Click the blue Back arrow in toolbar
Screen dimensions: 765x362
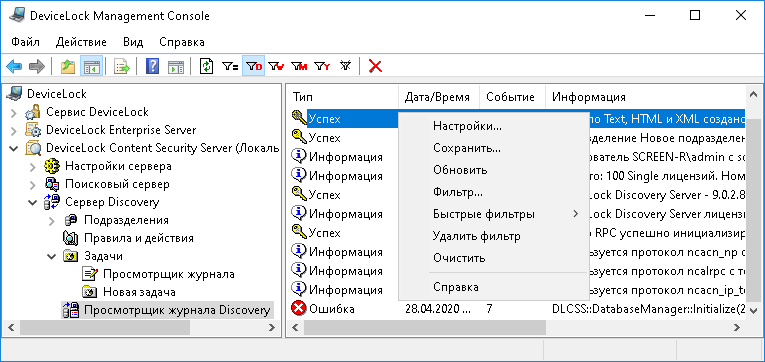click(x=15, y=66)
